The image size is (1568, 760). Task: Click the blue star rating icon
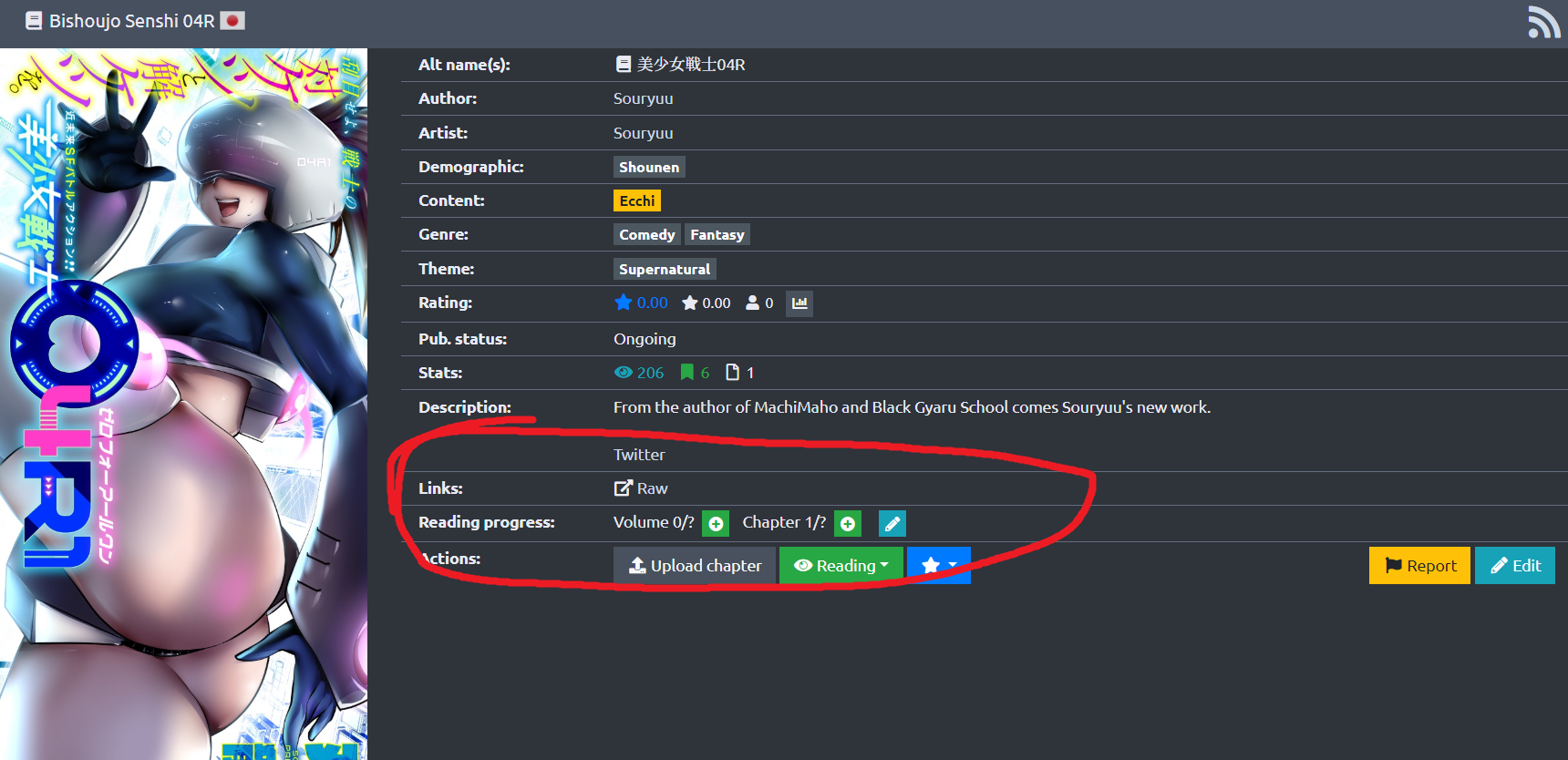click(x=624, y=303)
